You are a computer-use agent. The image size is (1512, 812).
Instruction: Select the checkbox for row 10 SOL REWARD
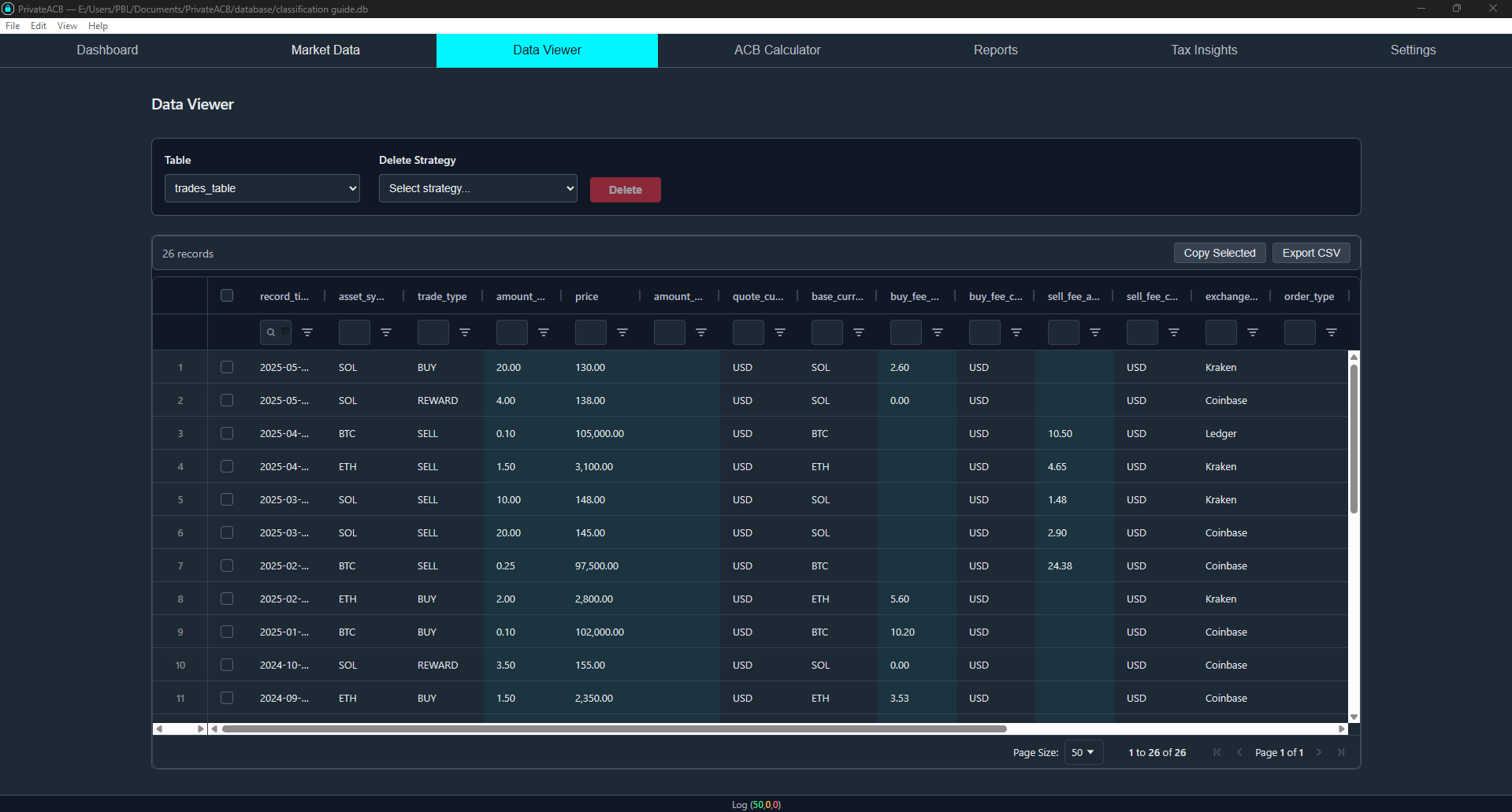[227, 665]
